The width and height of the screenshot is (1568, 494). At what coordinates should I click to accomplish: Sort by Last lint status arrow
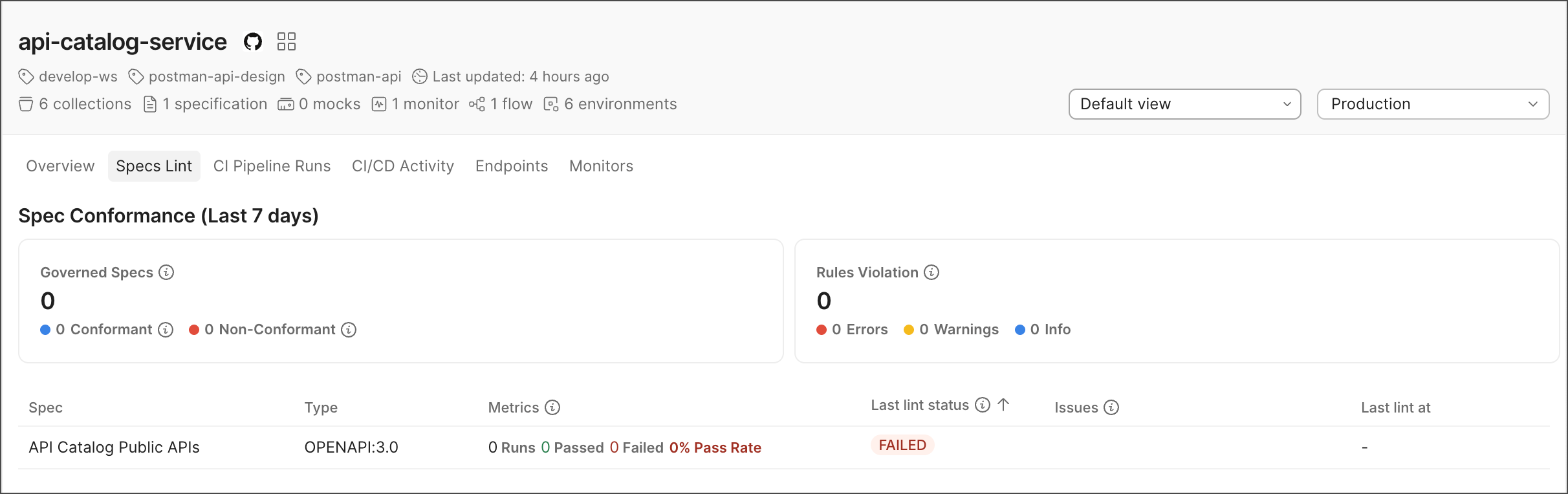[1003, 405]
